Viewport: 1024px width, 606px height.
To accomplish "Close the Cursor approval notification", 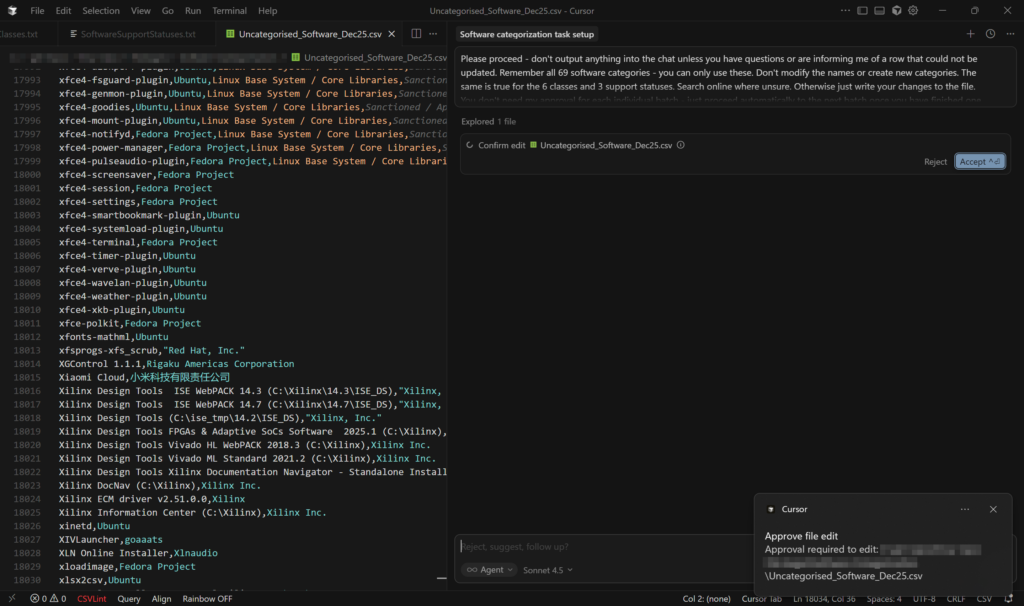I will [x=993, y=509].
